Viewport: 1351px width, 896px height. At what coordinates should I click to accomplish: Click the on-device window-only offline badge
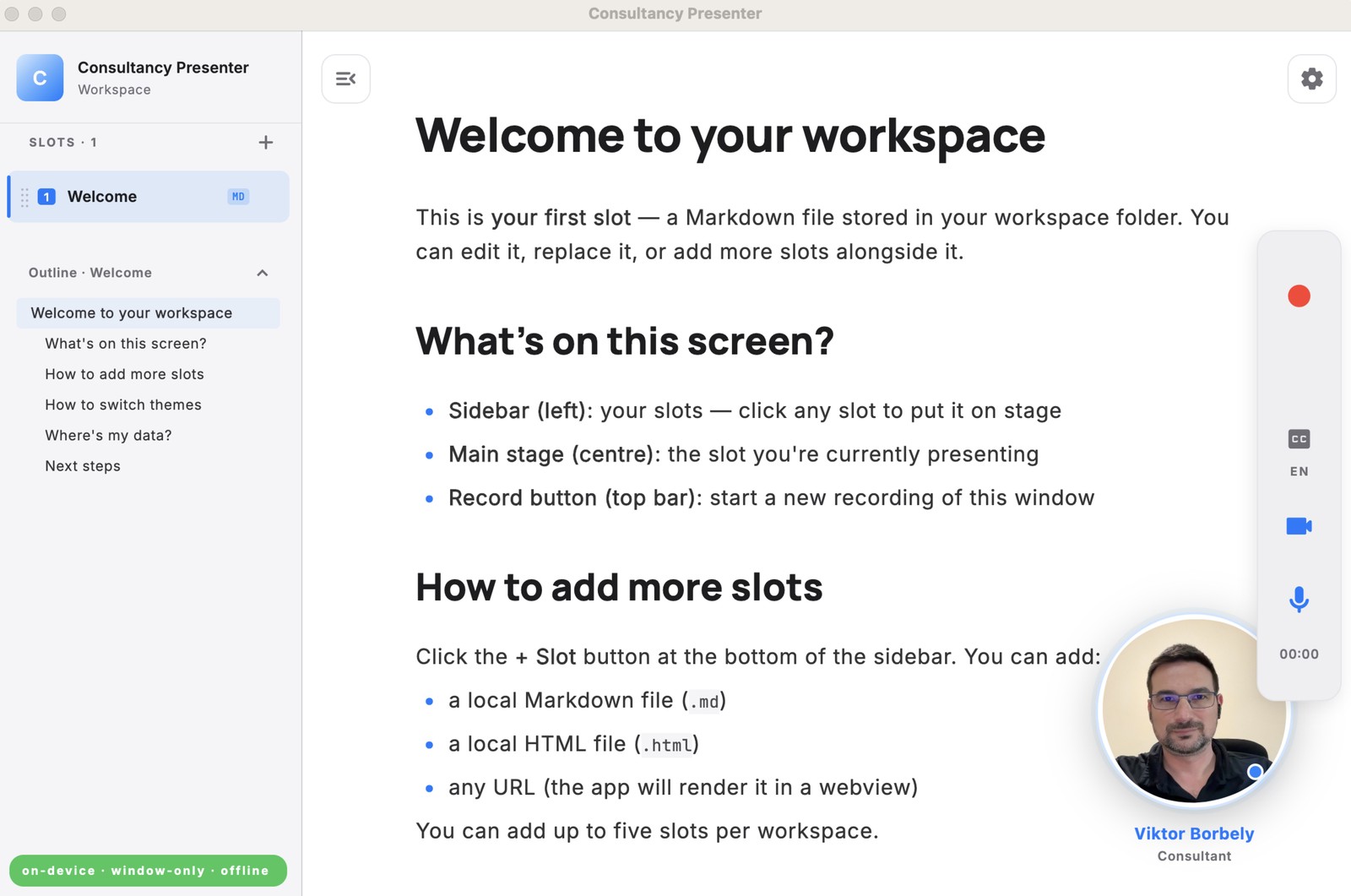point(148,871)
